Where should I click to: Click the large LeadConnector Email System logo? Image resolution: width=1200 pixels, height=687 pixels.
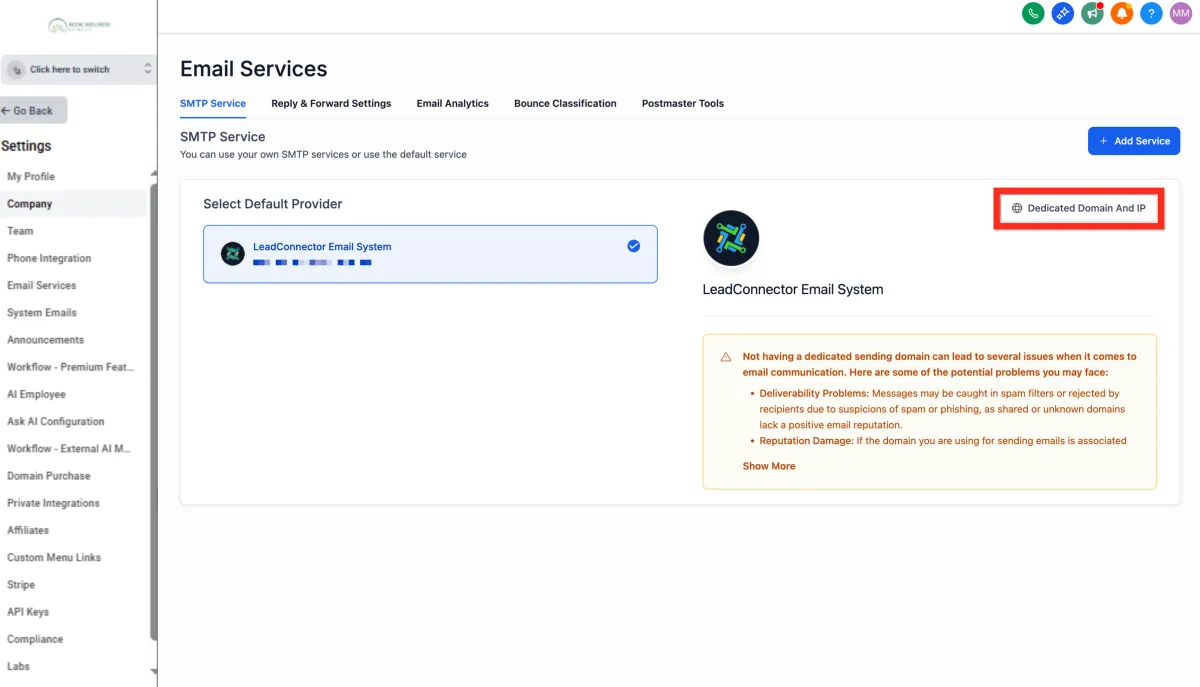coord(731,238)
